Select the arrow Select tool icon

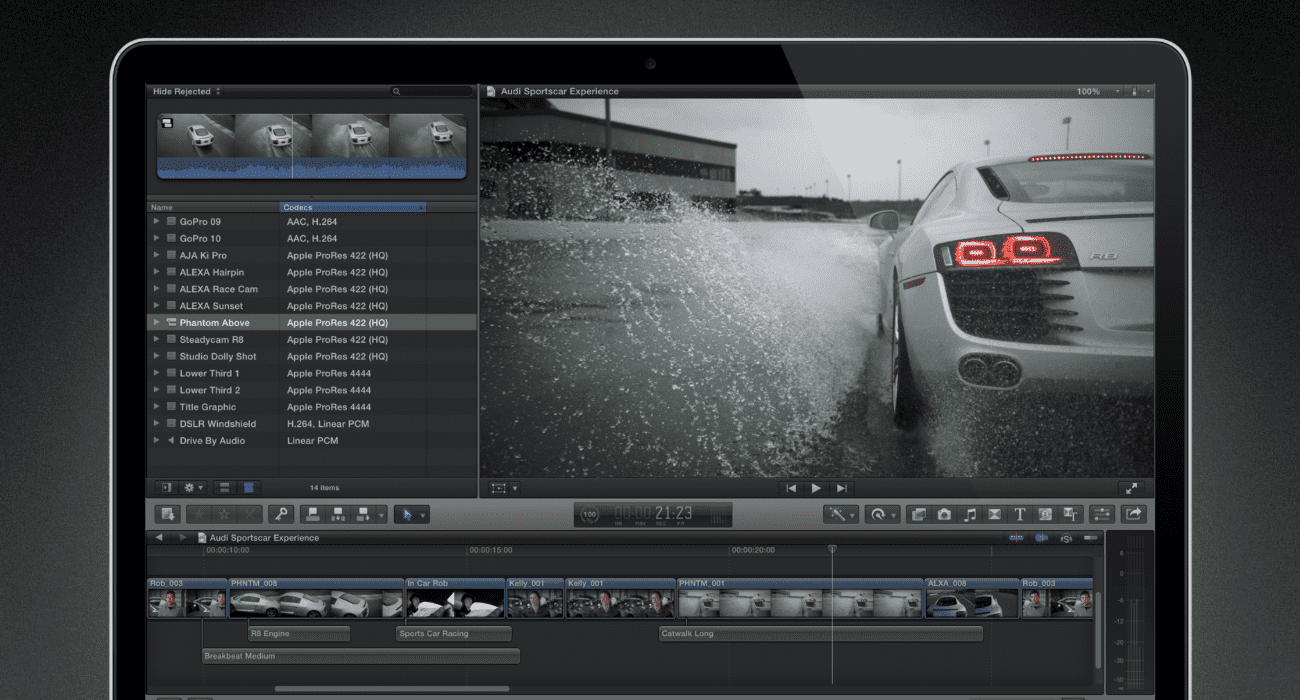click(406, 514)
